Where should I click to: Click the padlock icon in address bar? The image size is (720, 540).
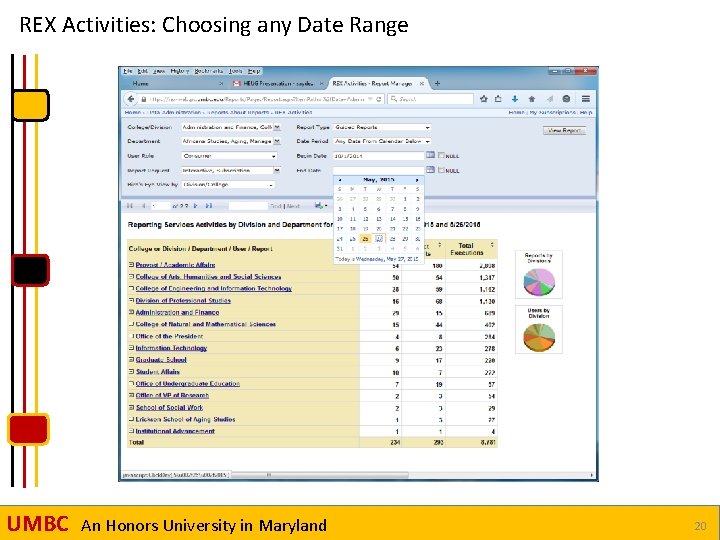[x=144, y=99]
